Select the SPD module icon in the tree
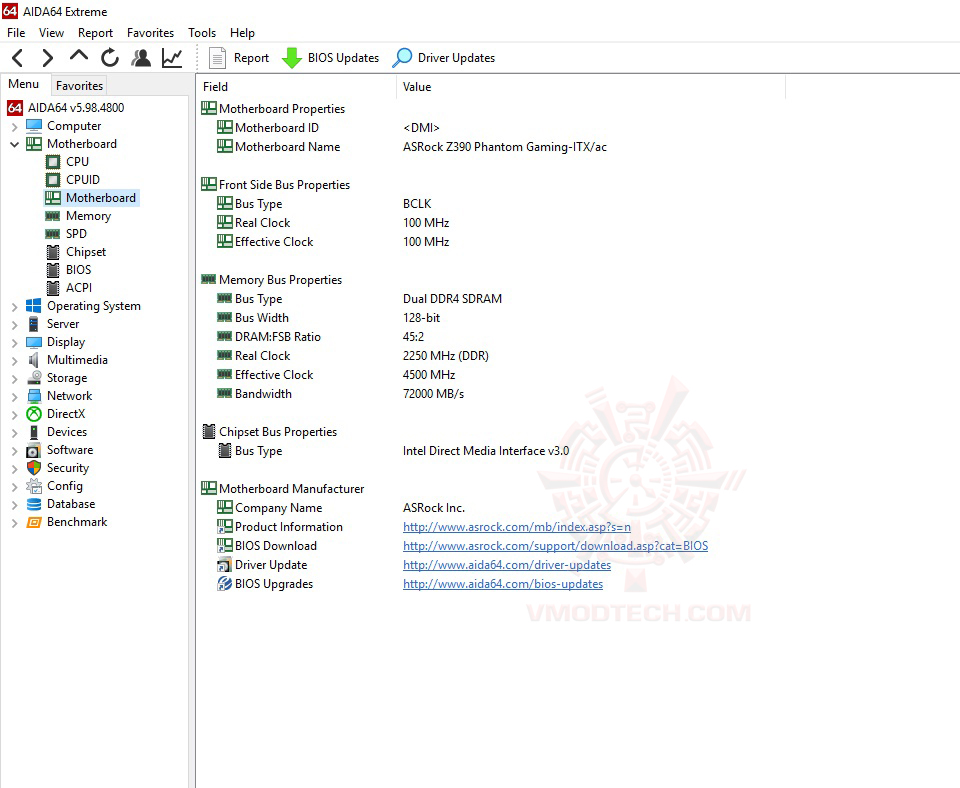Image resolution: width=960 pixels, height=788 pixels. tap(53, 233)
